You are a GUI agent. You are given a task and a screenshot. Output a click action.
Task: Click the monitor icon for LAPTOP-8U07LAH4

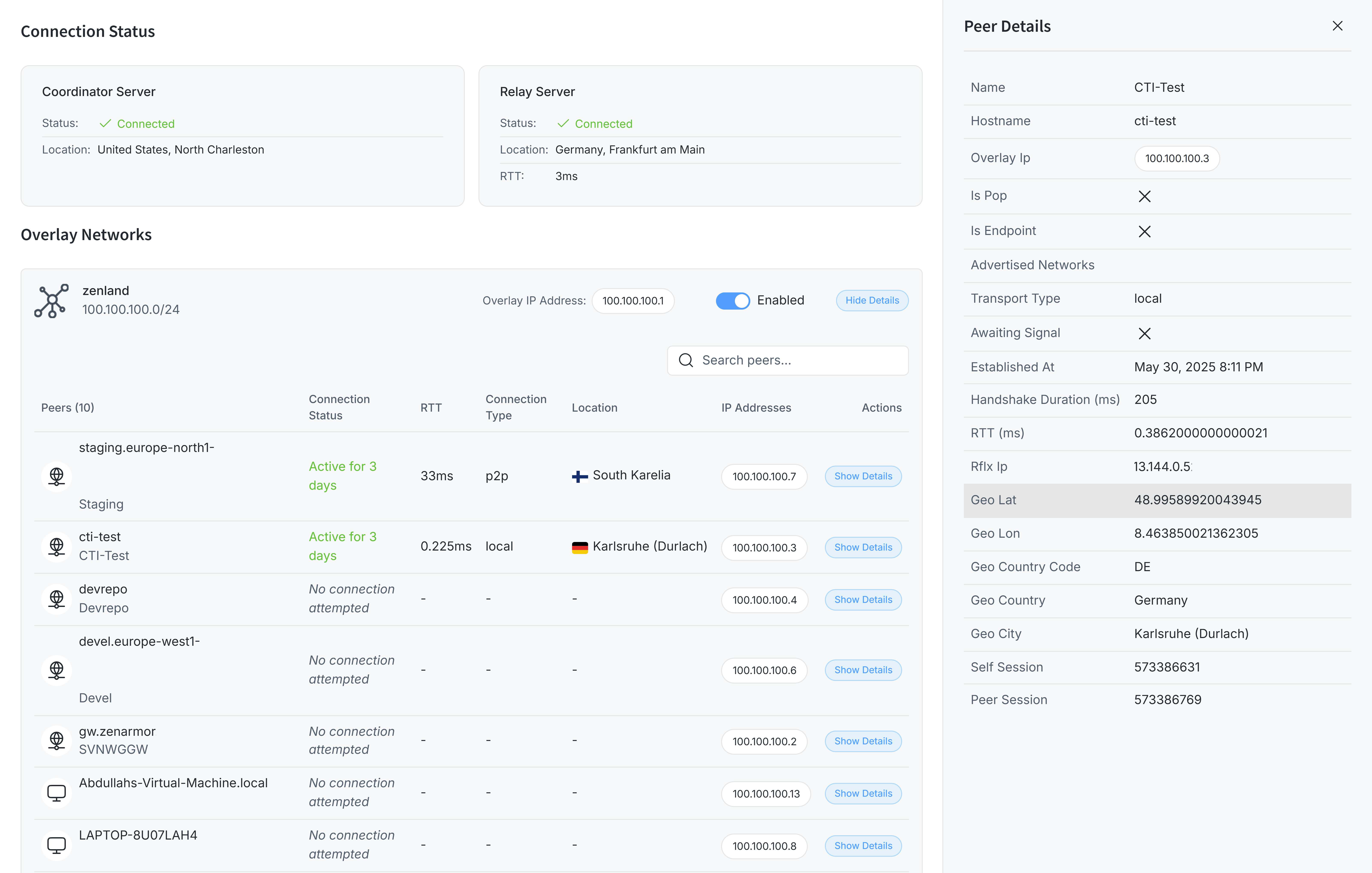pos(56,845)
